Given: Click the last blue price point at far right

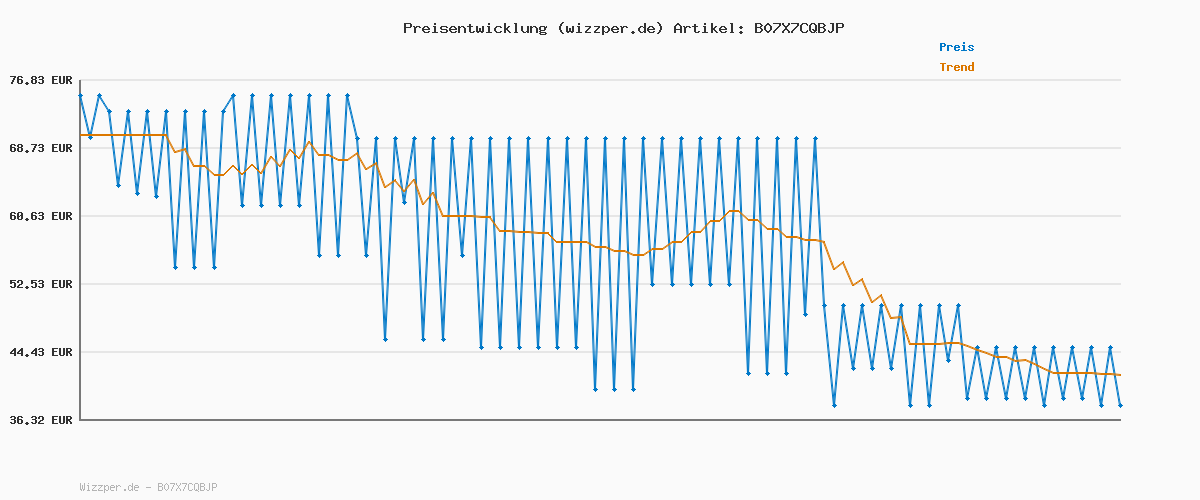Looking at the screenshot, I should 1120,405.
